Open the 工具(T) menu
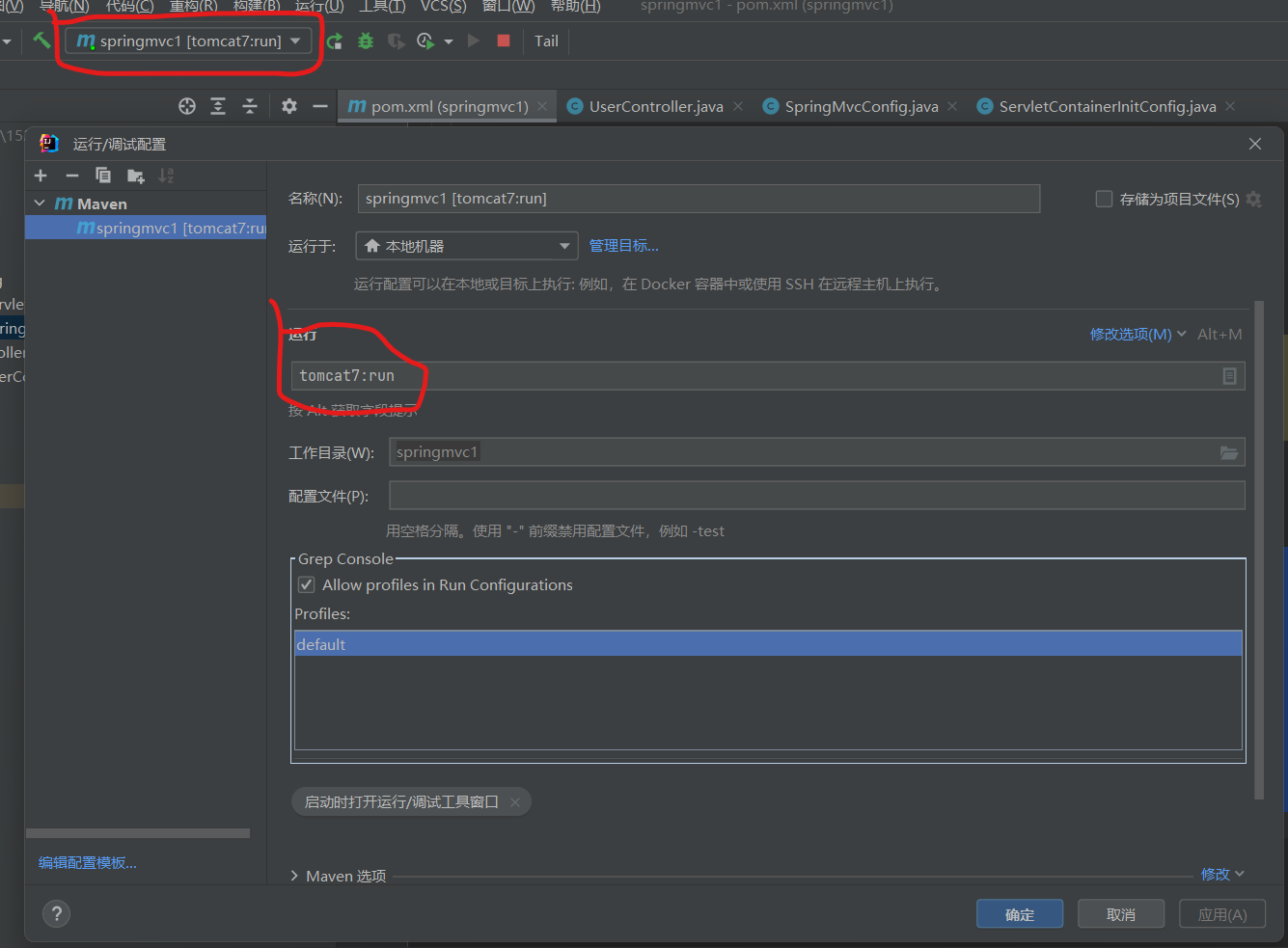Image resolution: width=1288 pixels, height=948 pixels. click(x=382, y=6)
